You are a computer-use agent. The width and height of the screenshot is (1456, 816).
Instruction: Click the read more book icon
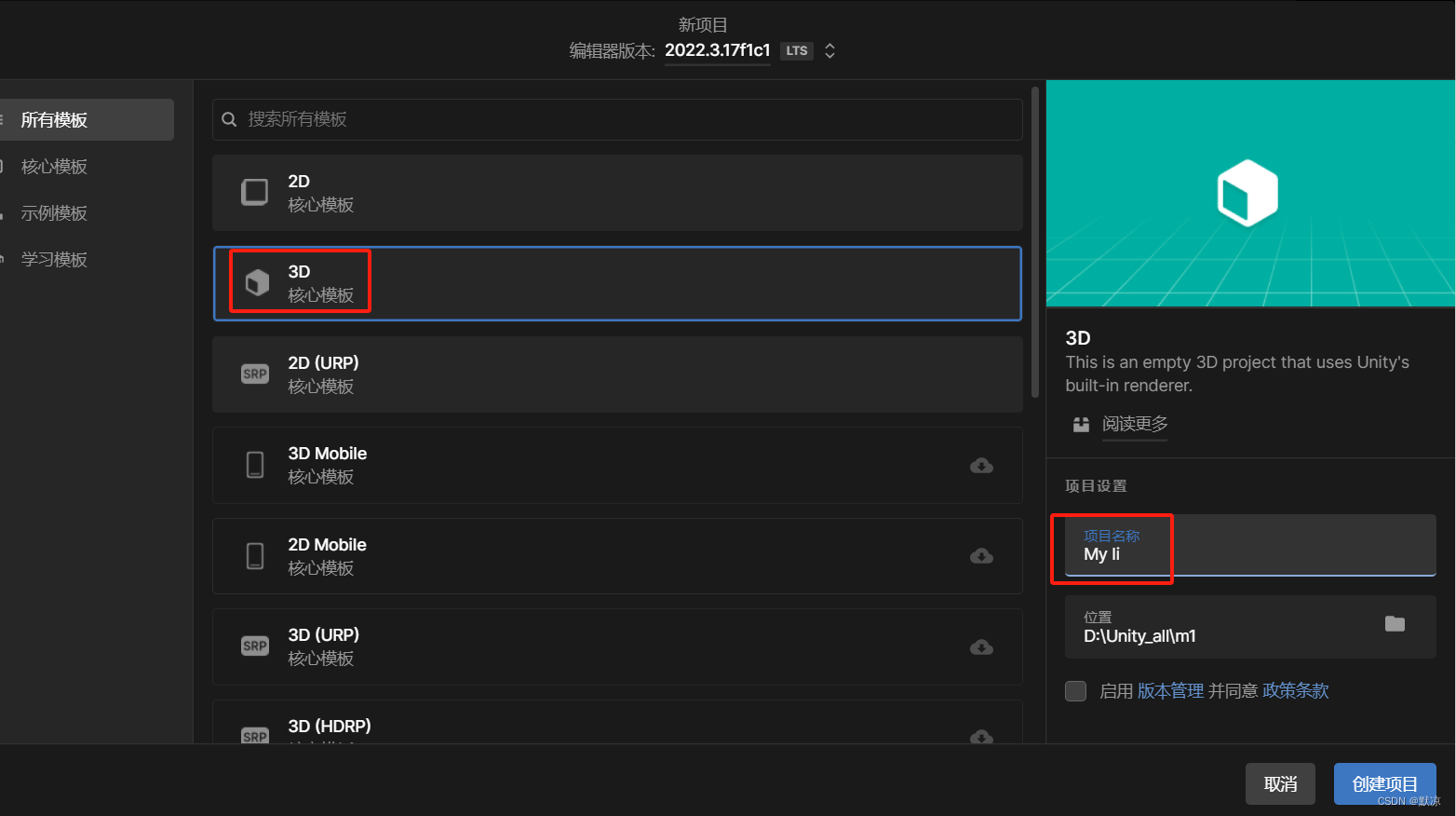click(1081, 425)
